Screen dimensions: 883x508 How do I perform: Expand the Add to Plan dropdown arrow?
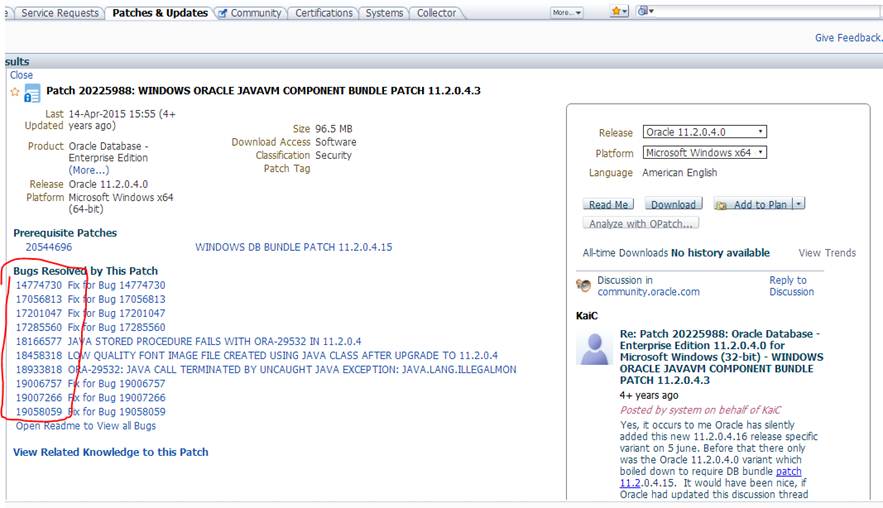click(799, 204)
